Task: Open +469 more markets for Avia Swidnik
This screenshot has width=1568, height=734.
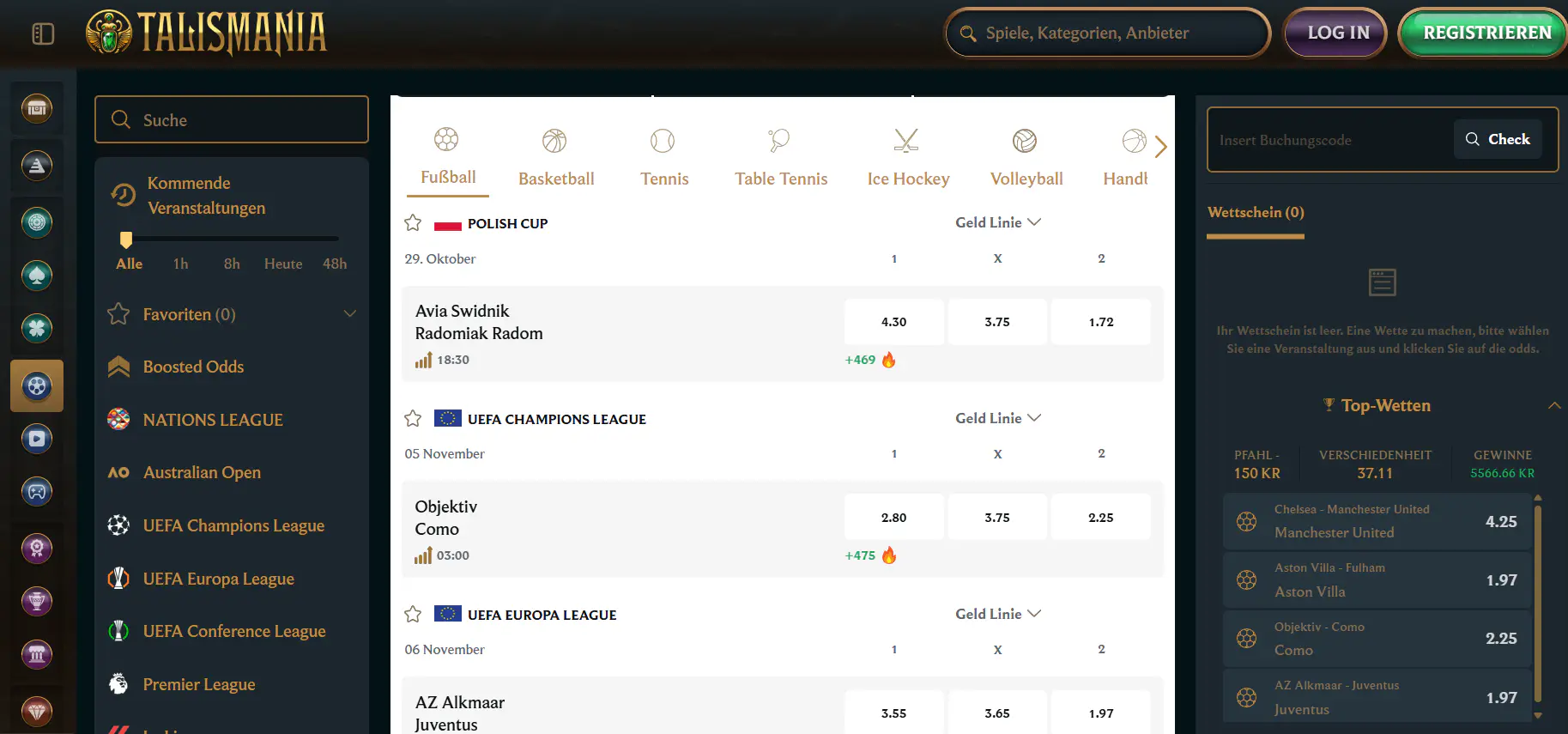Action: (x=870, y=360)
